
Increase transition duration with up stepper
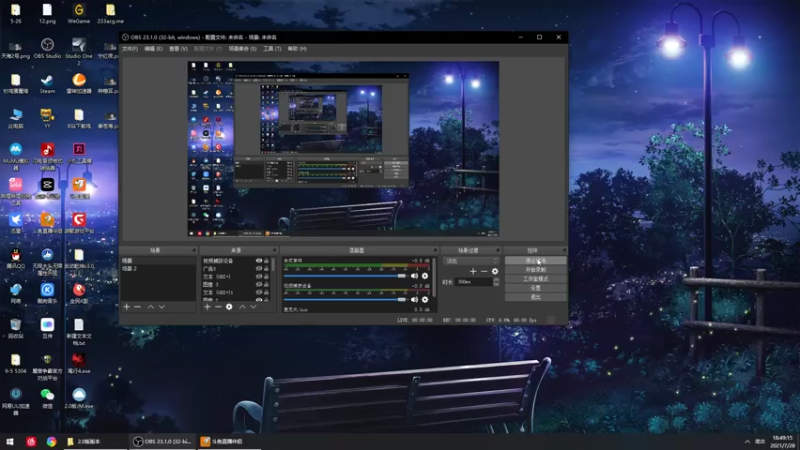click(x=496, y=280)
